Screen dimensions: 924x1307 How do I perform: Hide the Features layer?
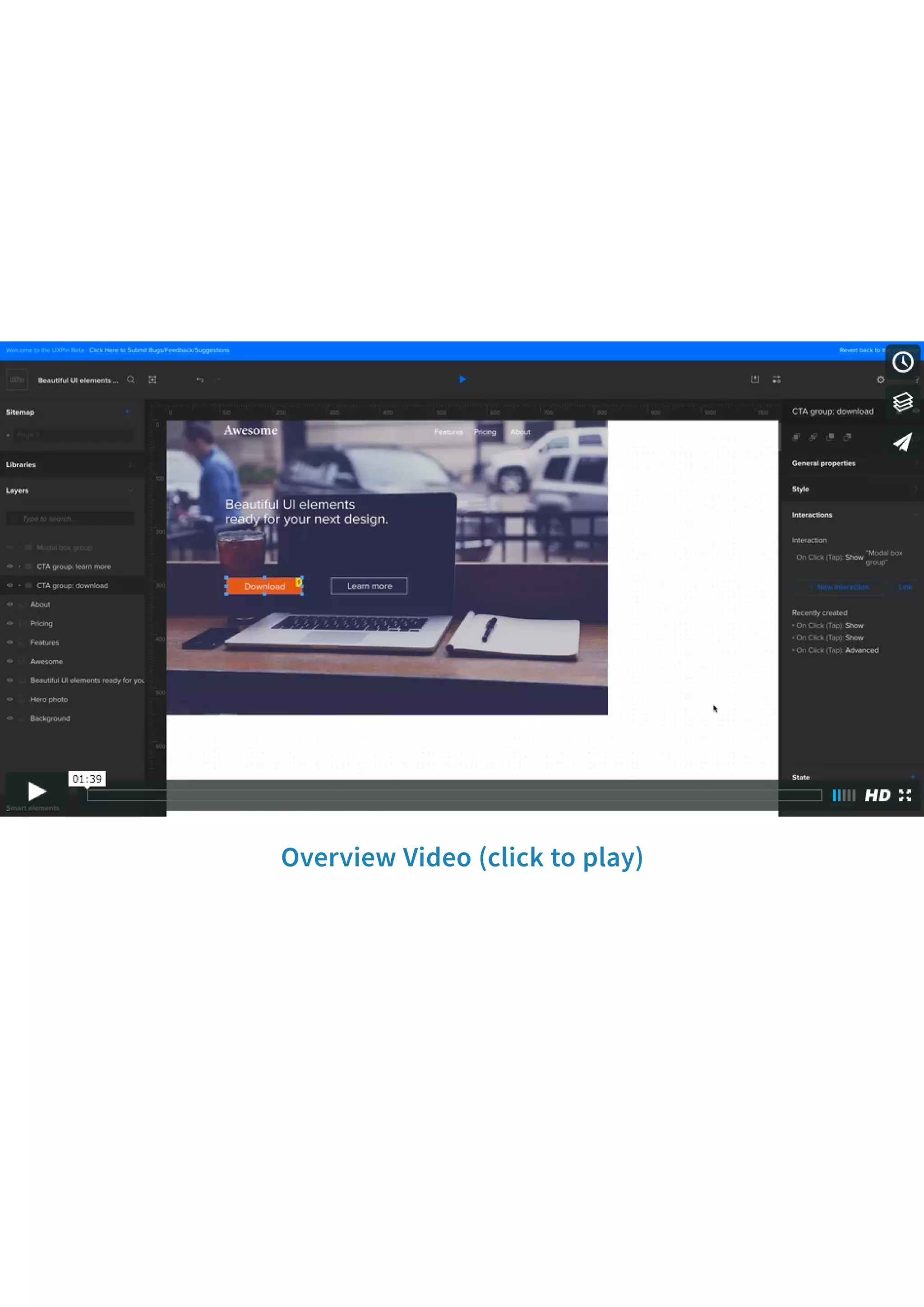(9, 642)
